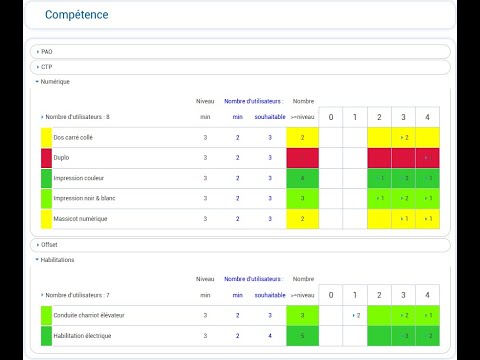Expand level 3 users for Habilitation électrique

pyautogui.click(x=404, y=336)
